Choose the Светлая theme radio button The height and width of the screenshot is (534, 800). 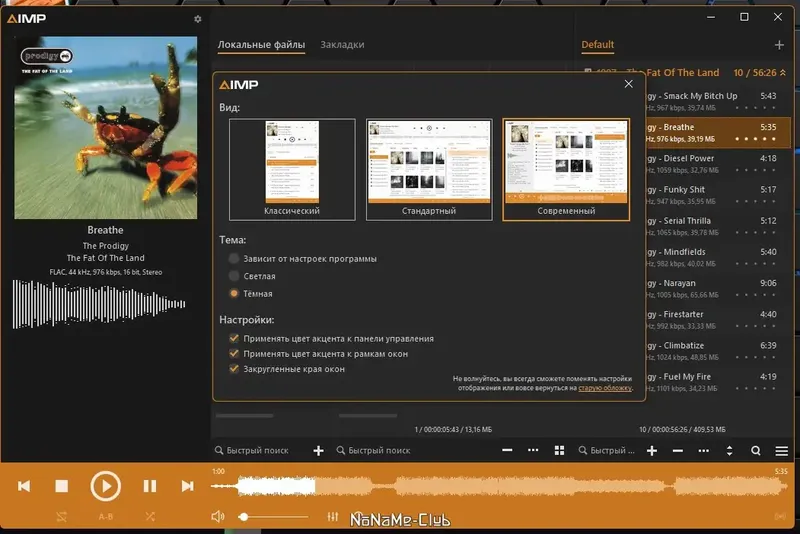click(234, 276)
